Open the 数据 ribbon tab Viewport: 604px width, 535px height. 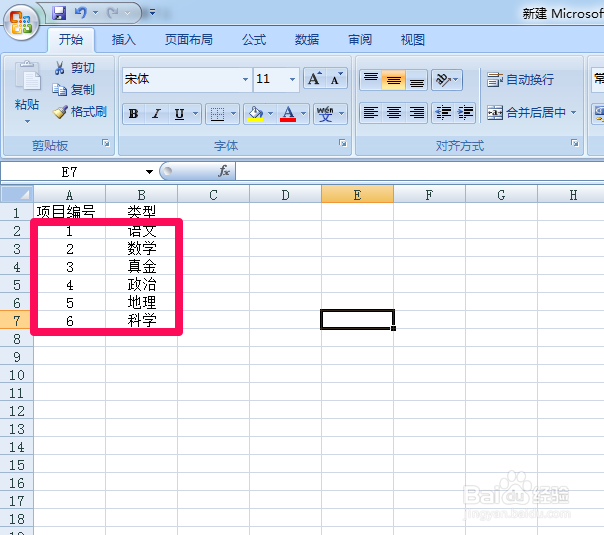[x=307, y=39]
